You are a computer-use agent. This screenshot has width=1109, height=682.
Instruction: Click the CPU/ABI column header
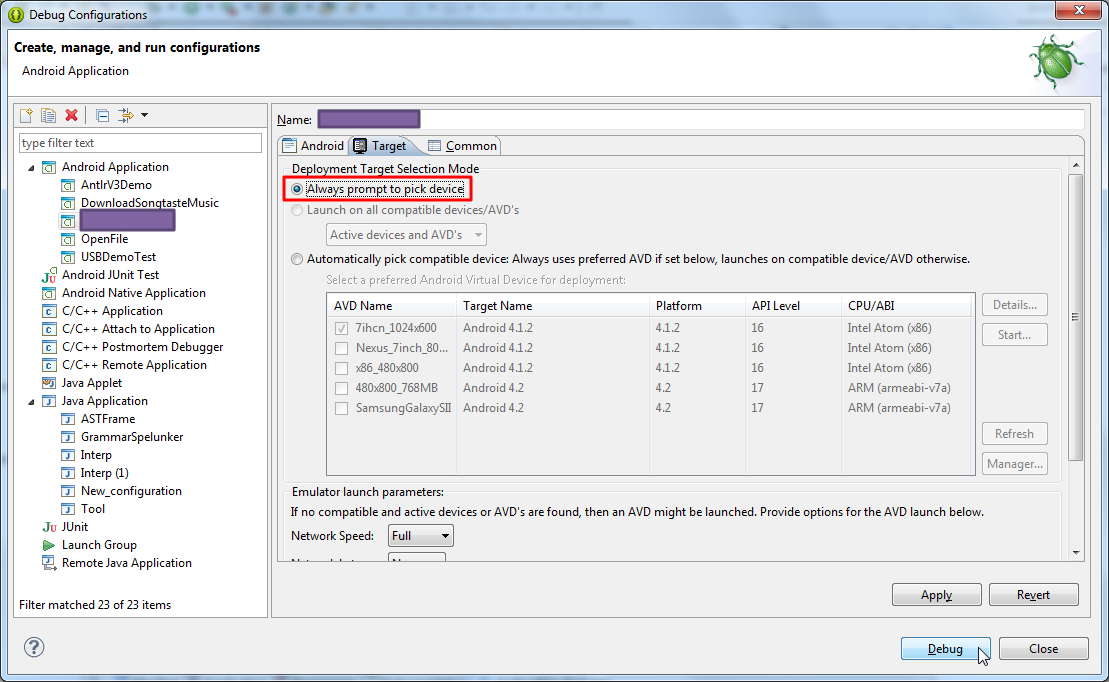907,306
